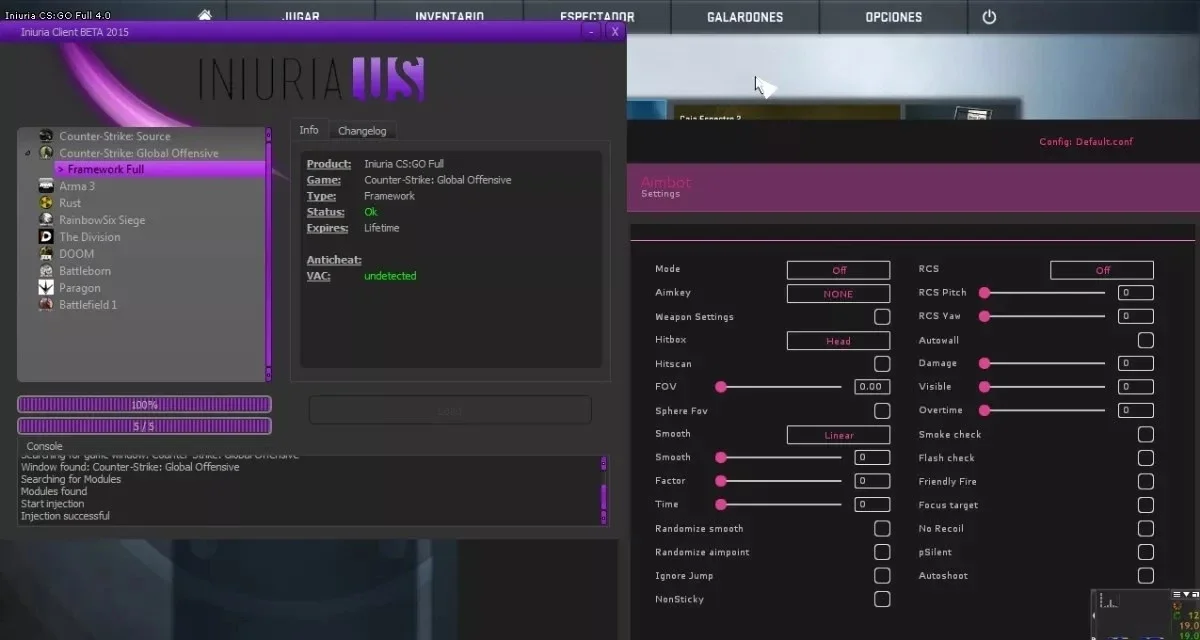Toggle Friendly Fire checkbox

(1146, 481)
